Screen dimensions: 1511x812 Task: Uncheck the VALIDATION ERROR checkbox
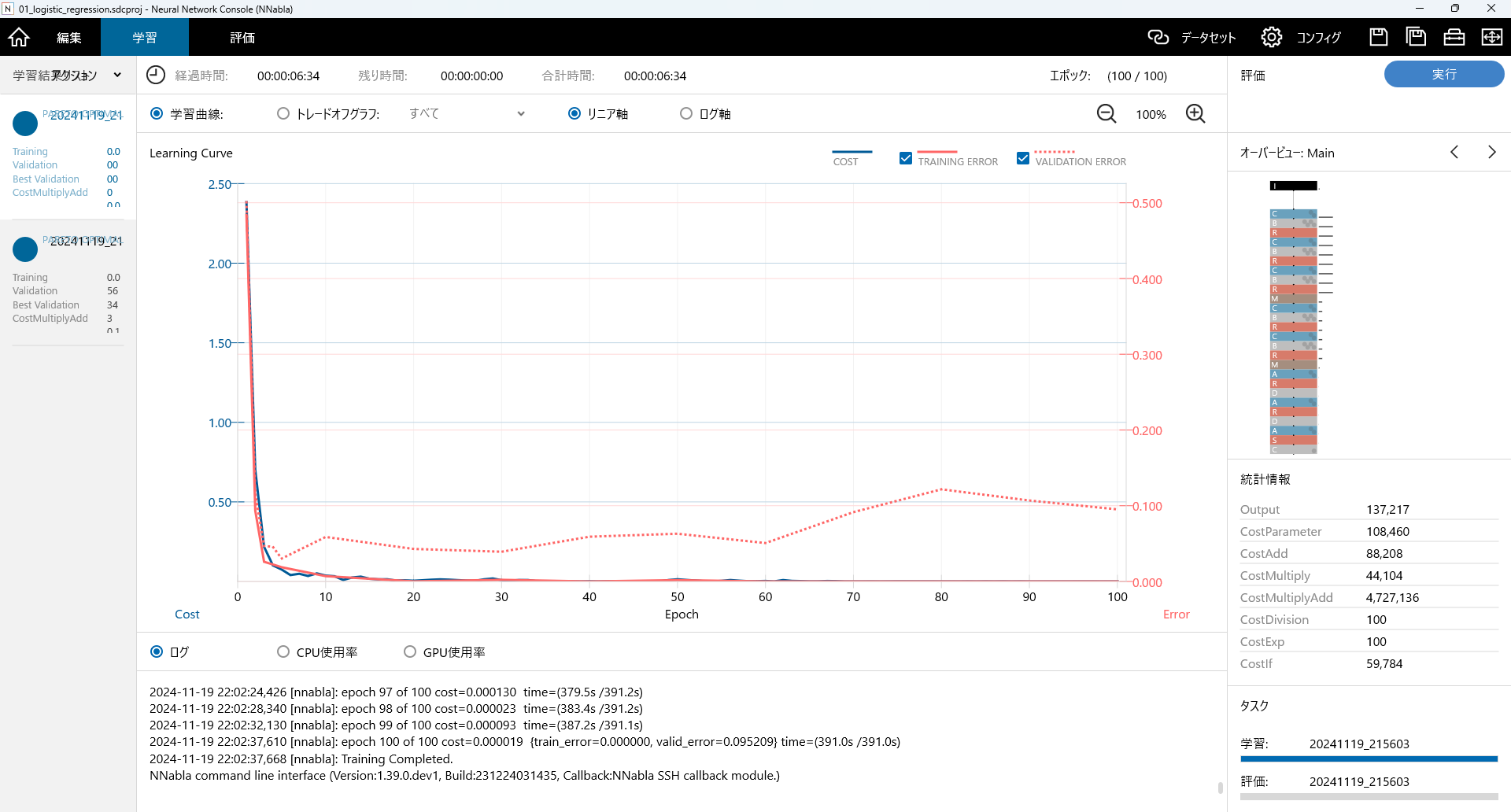1023,158
